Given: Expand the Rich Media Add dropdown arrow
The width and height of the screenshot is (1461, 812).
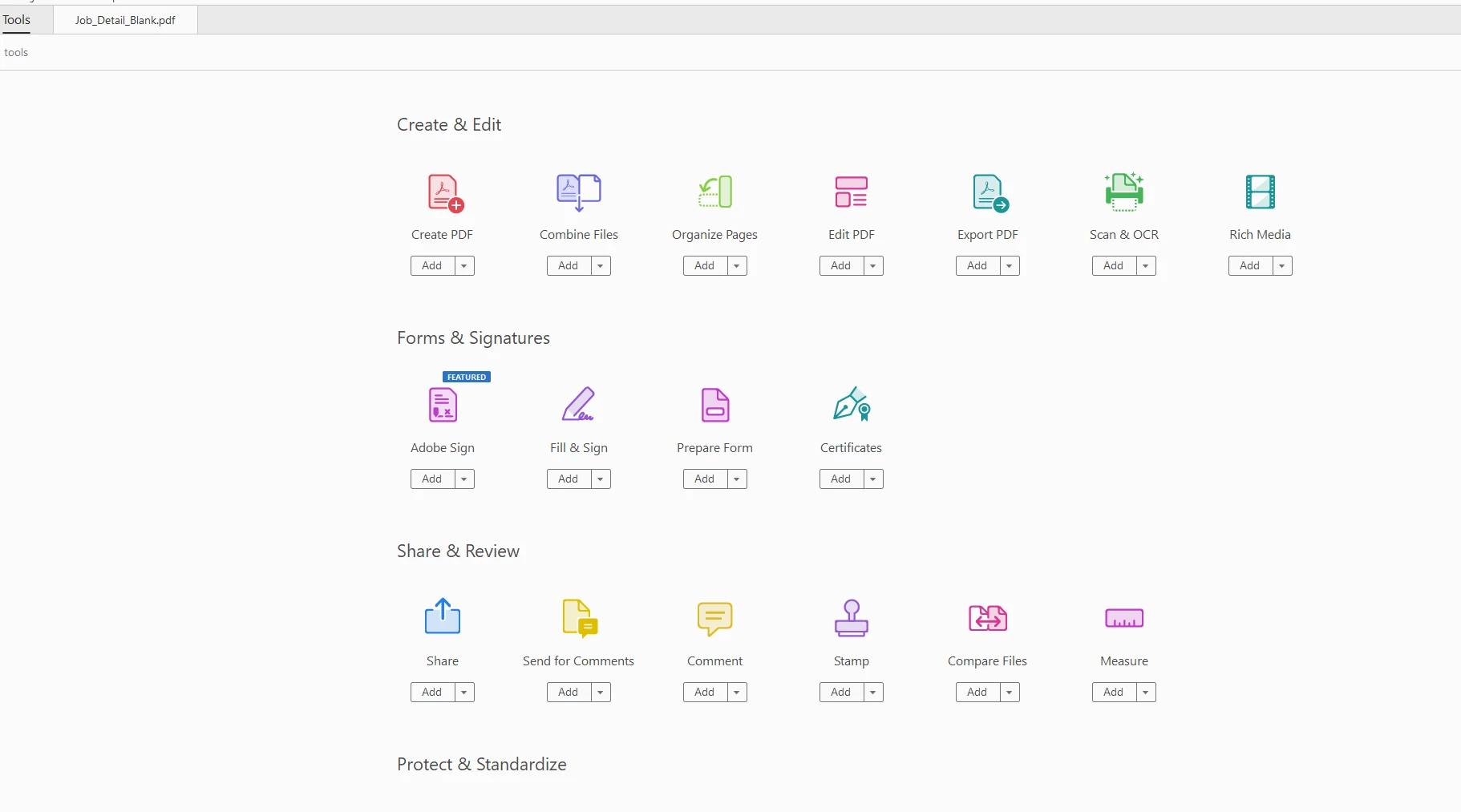Looking at the screenshot, I should pos(1282,266).
